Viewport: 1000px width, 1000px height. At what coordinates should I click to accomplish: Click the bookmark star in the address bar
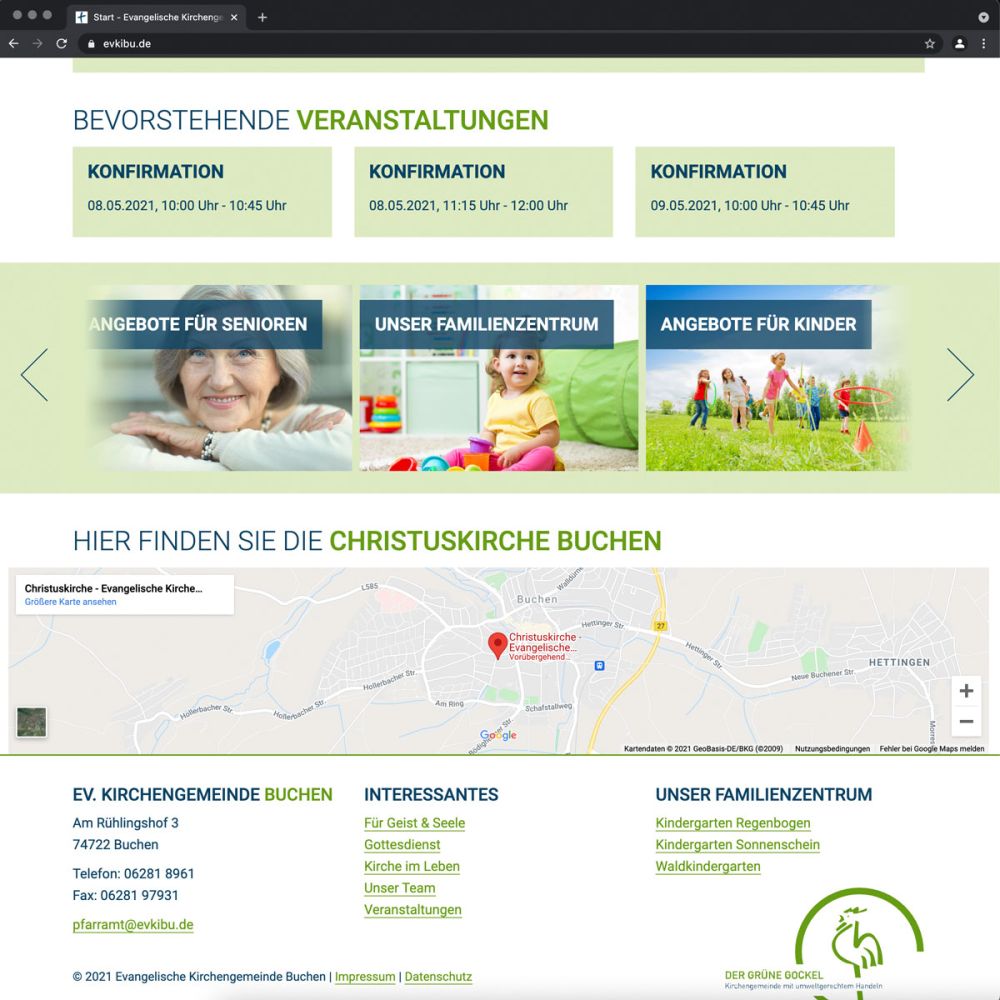point(930,44)
